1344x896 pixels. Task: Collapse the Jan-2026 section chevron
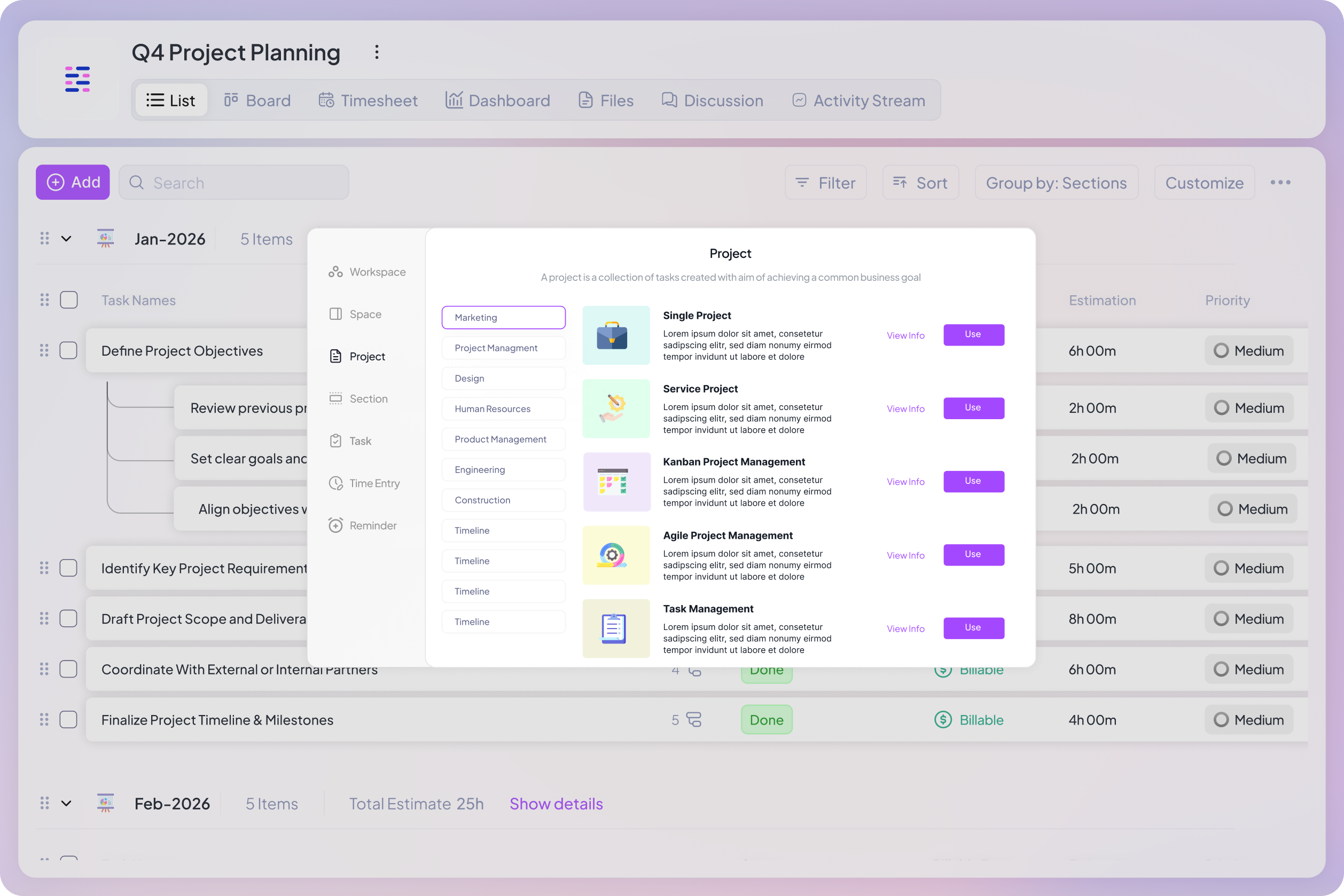click(65, 238)
